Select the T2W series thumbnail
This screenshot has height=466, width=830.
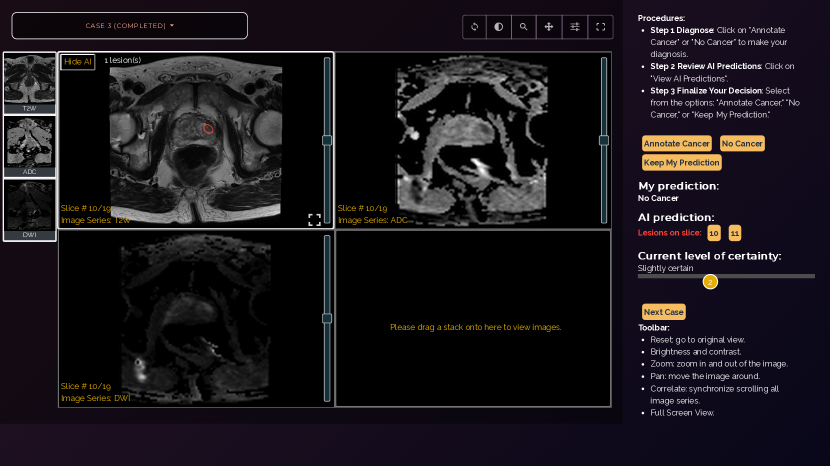click(x=30, y=82)
